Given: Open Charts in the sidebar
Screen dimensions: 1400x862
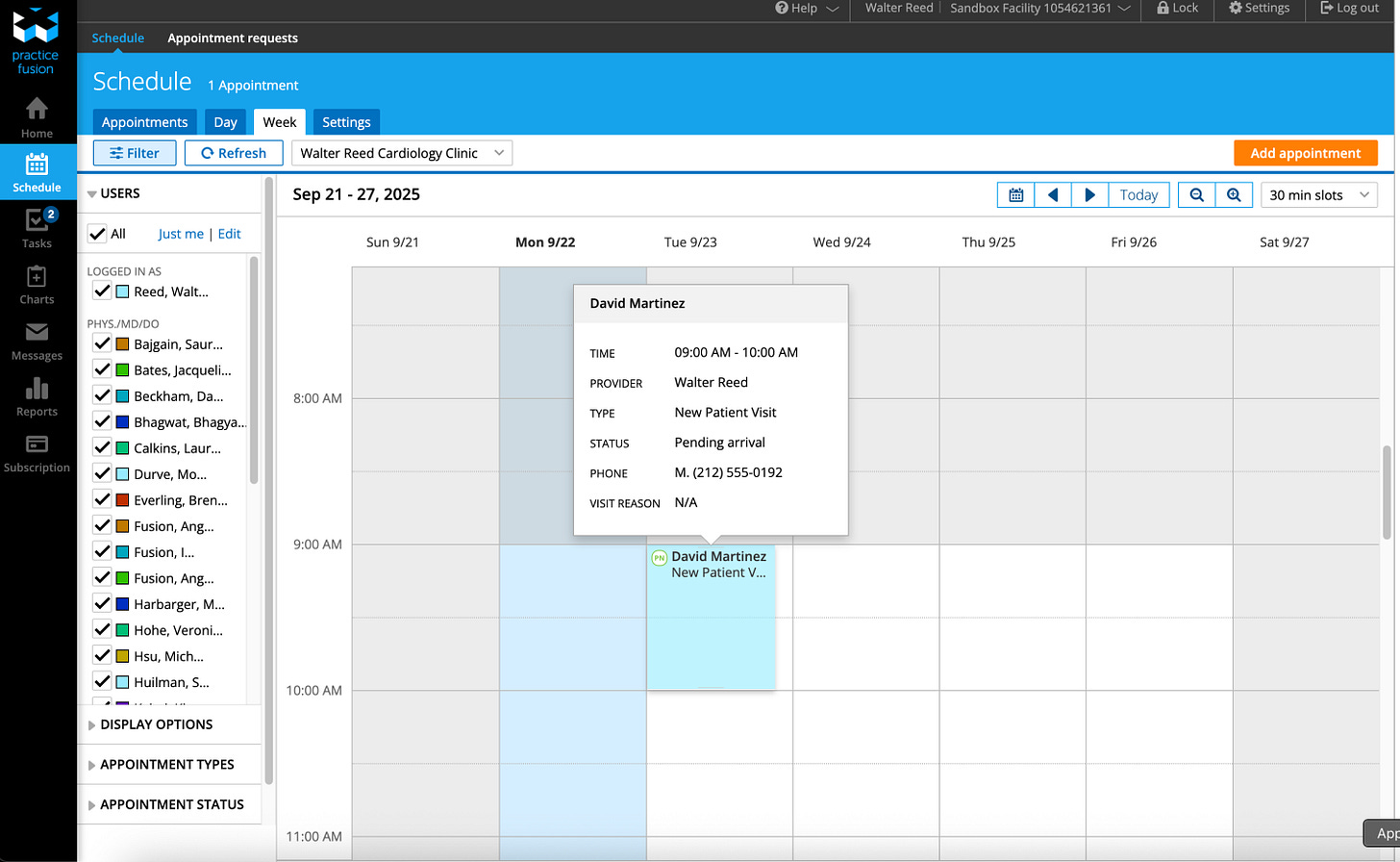Looking at the screenshot, I should 37,285.
